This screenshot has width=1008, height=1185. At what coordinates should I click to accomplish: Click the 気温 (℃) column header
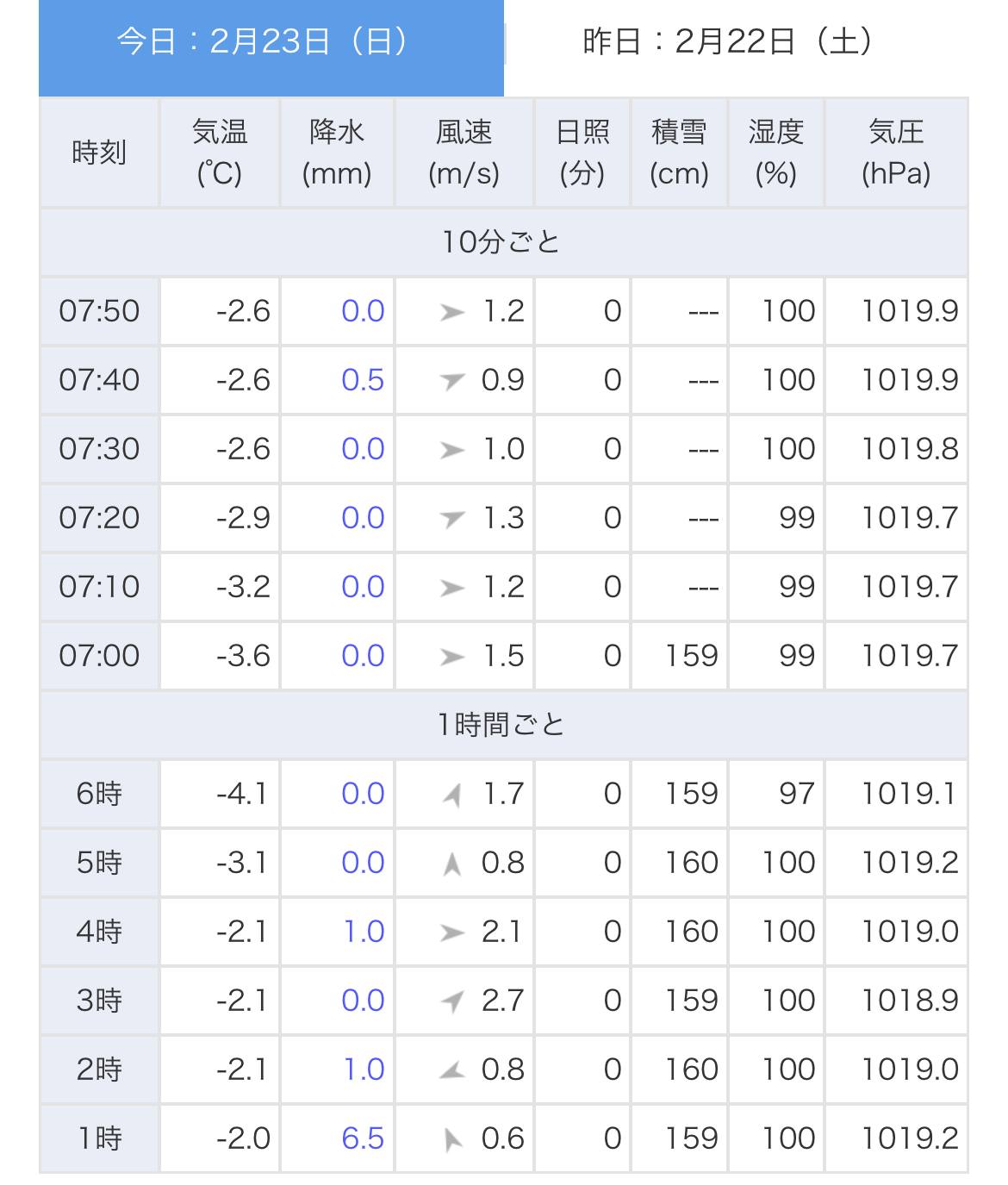click(220, 153)
